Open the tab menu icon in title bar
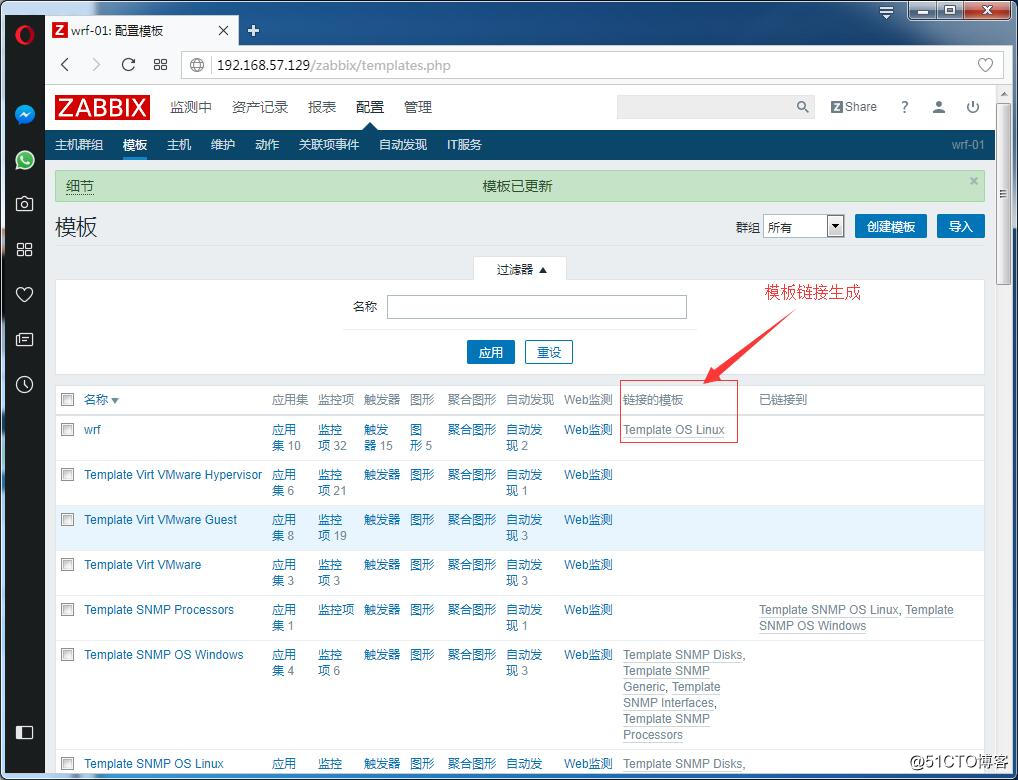The width and height of the screenshot is (1018, 780). coord(886,12)
